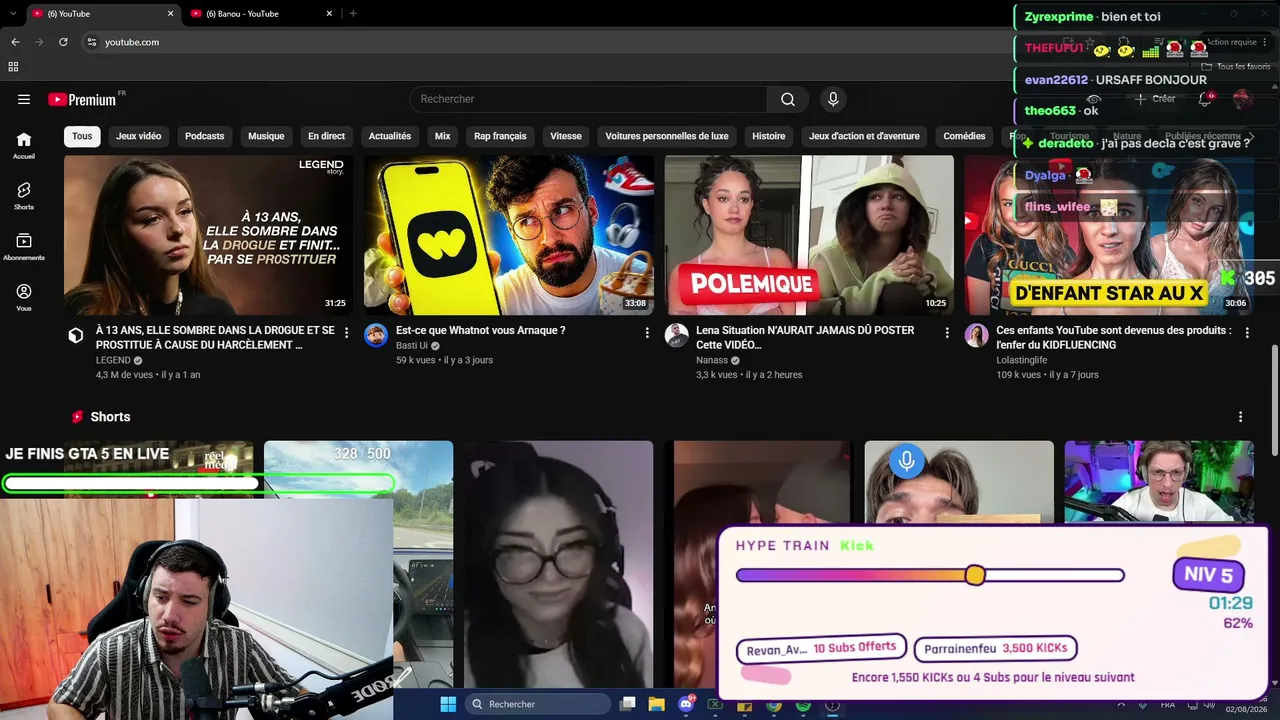Open more options for the KIDFLUENCING video
The height and width of the screenshot is (720, 1280).
(1247, 332)
